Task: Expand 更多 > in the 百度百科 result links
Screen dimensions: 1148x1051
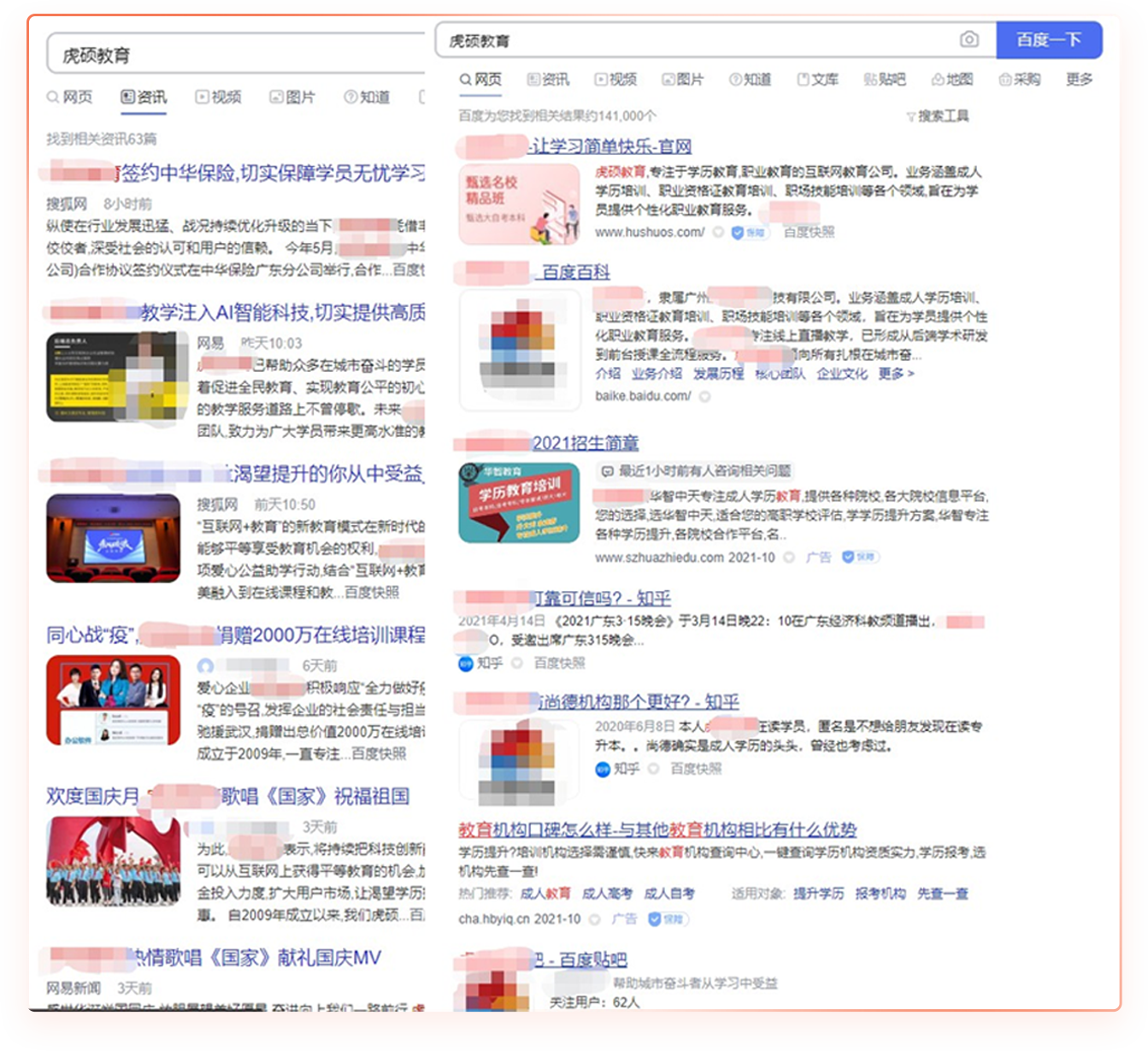Action: (896, 373)
